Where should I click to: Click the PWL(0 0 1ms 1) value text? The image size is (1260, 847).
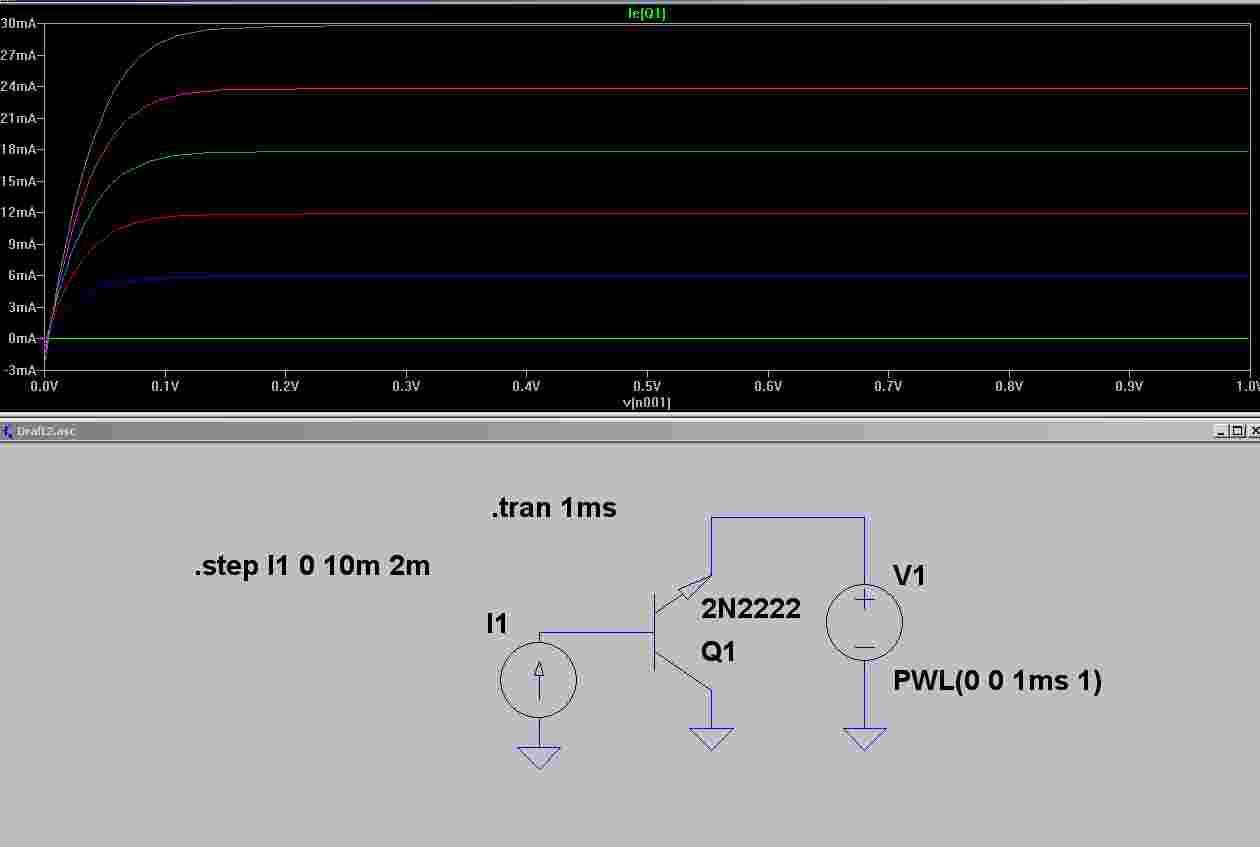click(x=997, y=682)
